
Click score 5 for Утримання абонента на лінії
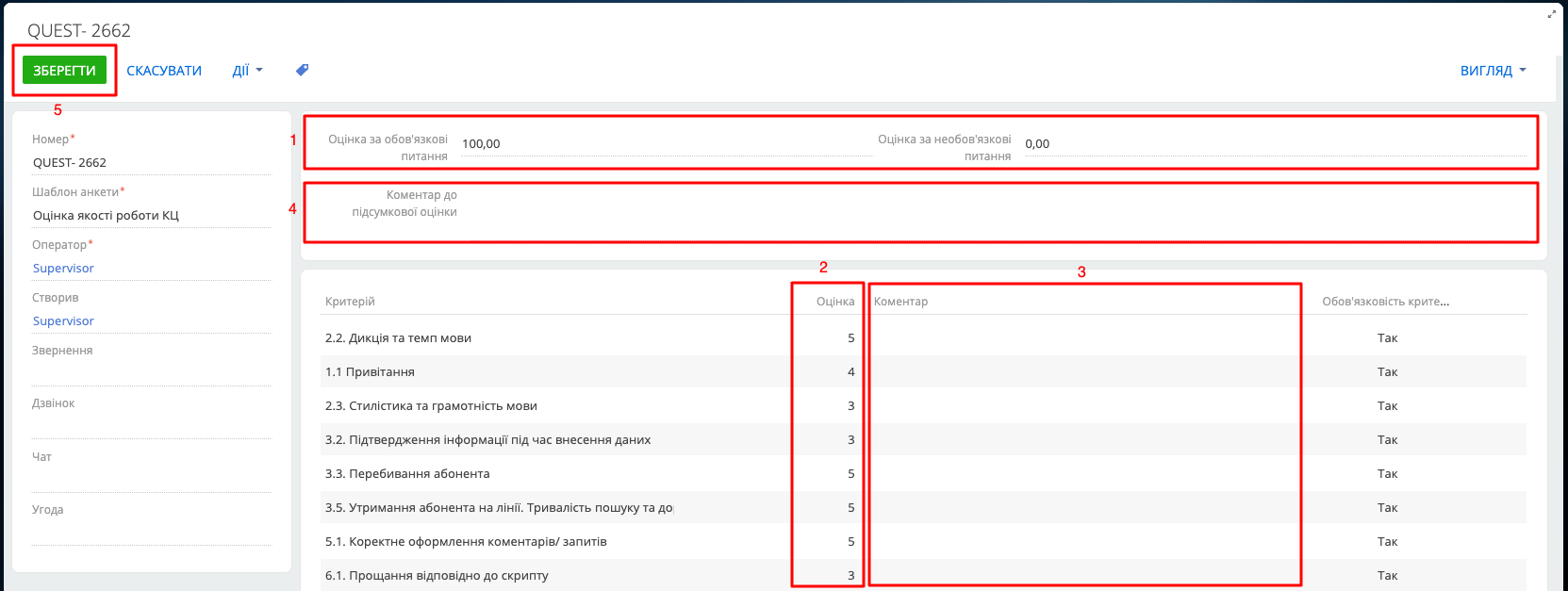(x=850, y=507)
